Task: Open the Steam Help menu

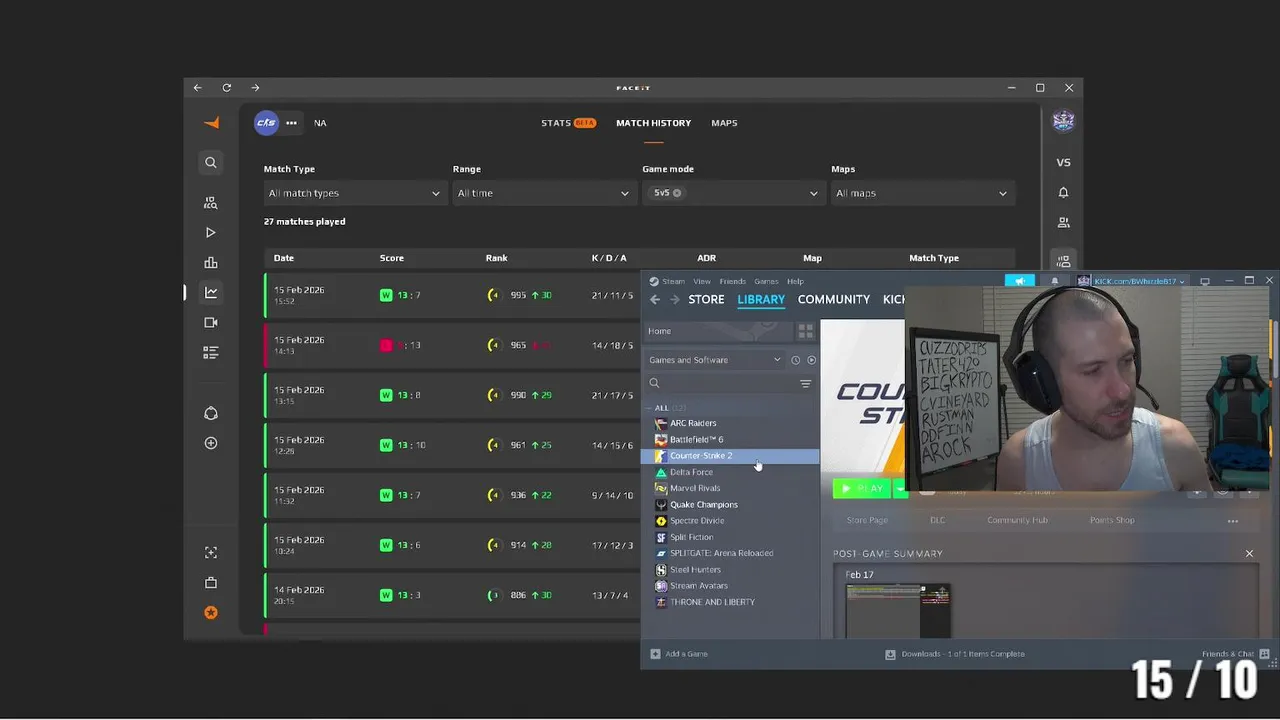Action: tap(795, 281)
